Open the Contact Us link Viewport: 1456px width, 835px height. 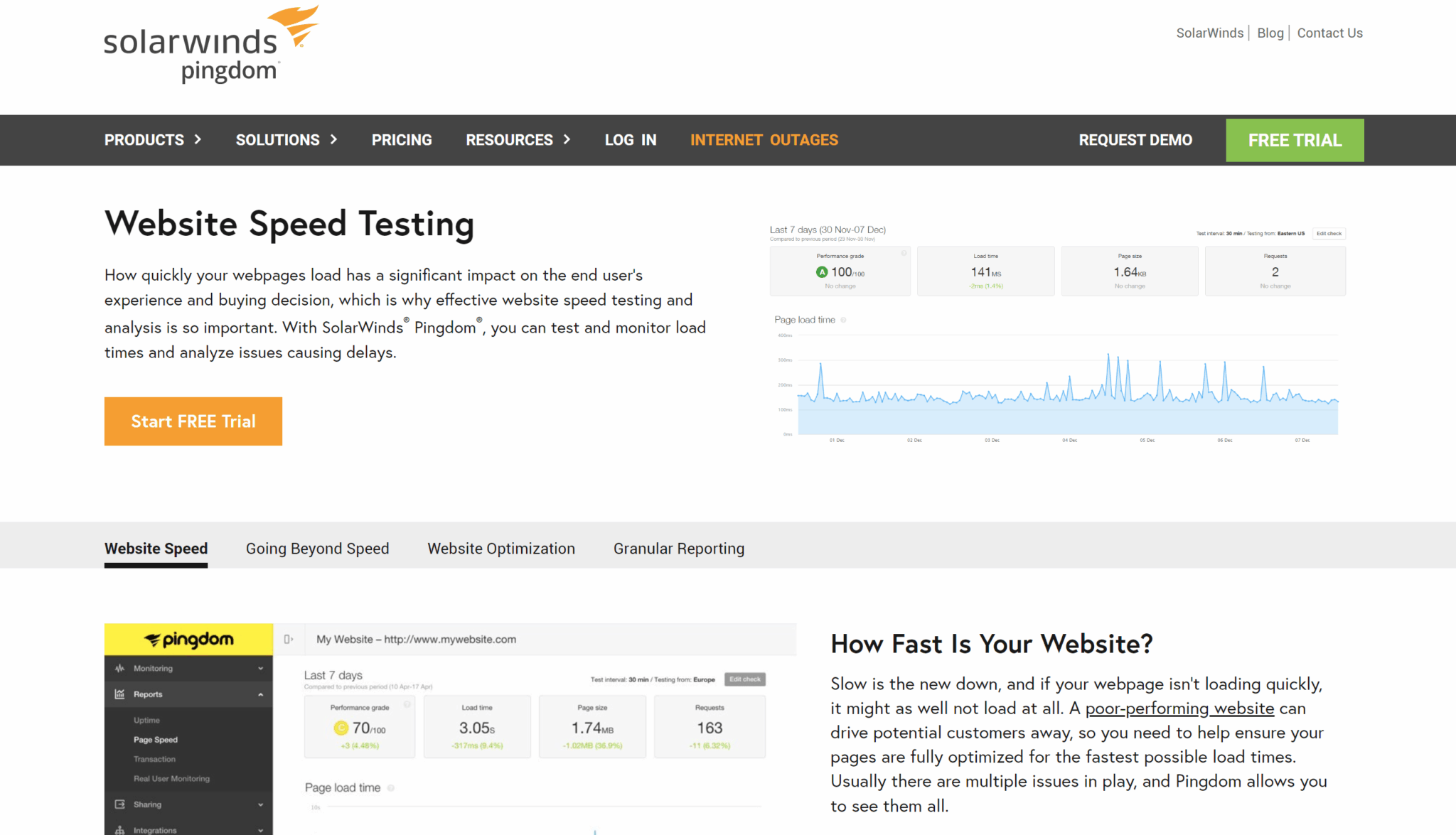tap(1329, 33)
